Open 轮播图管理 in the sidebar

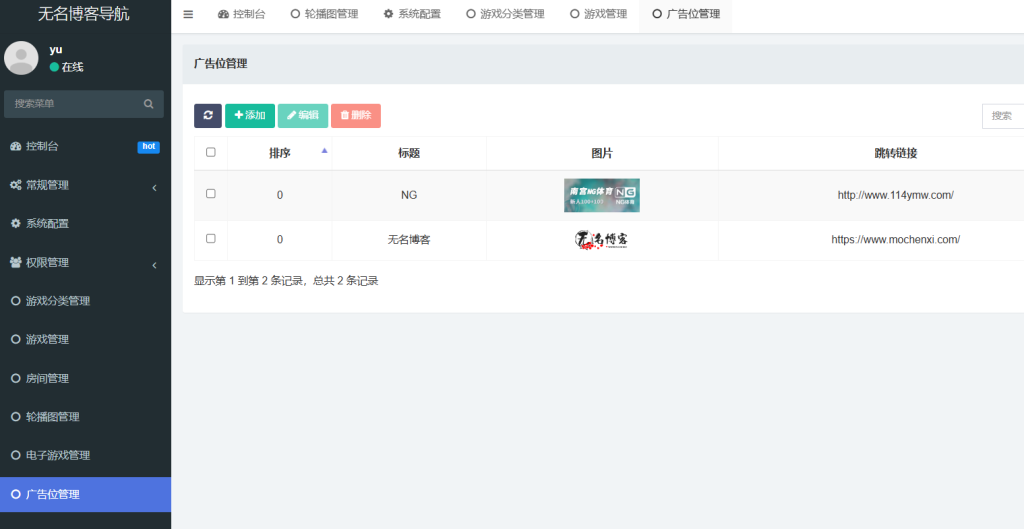tap(85, 417)
